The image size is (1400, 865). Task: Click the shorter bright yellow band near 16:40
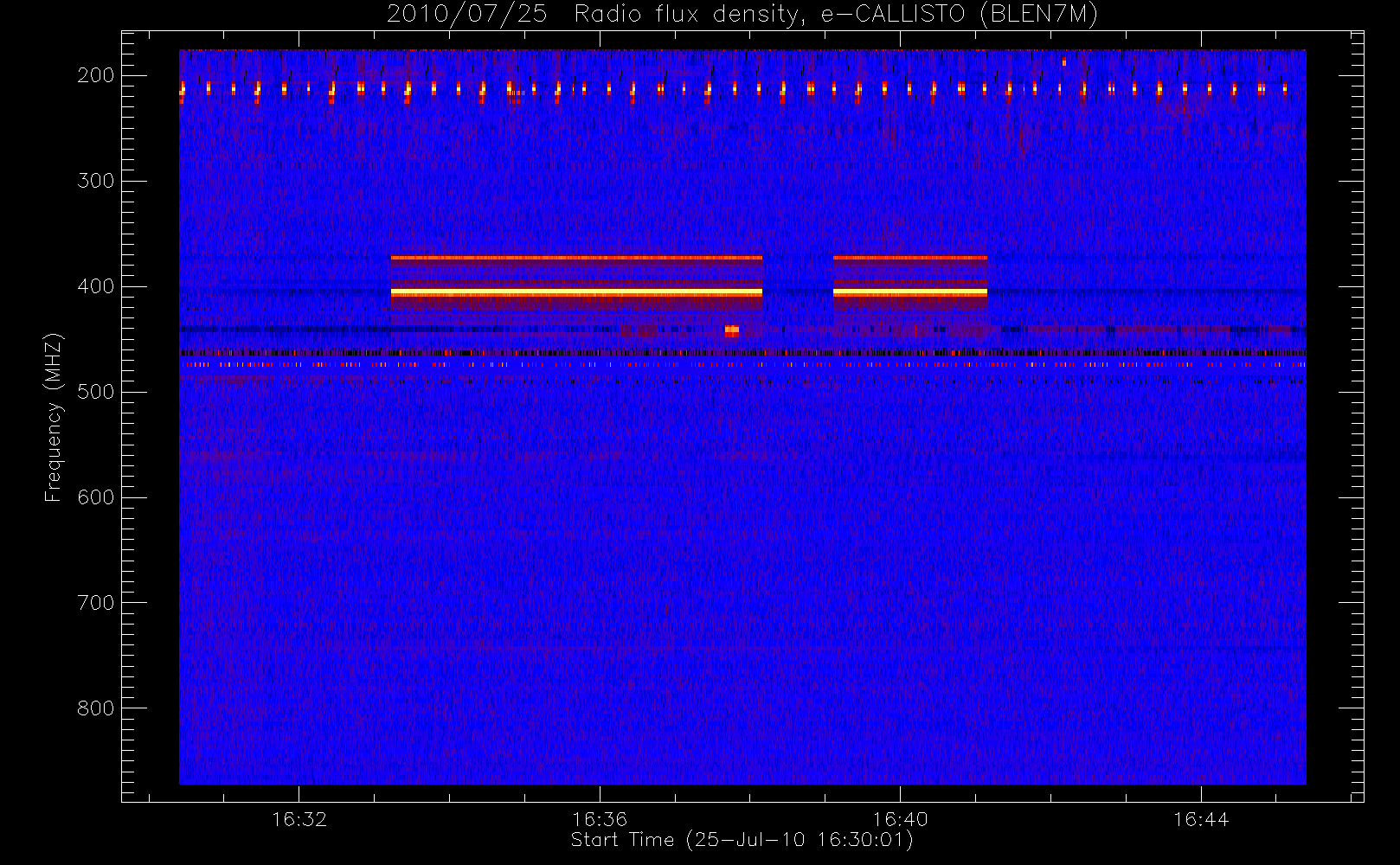(910, 293)
